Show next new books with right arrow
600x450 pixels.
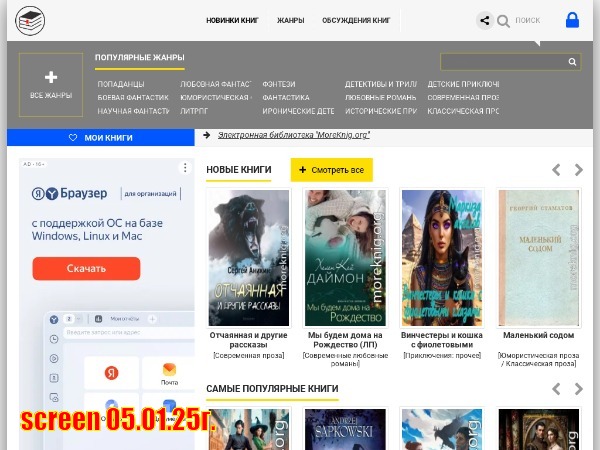click(x=579, y=170)
